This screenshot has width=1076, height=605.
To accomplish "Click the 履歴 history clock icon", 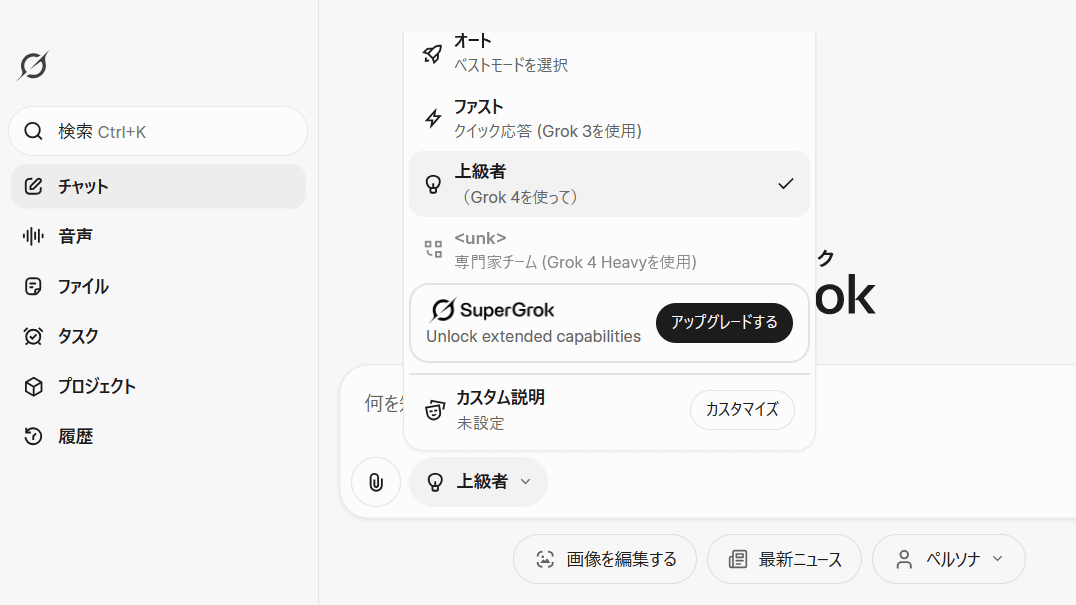I will pos(33,436).
